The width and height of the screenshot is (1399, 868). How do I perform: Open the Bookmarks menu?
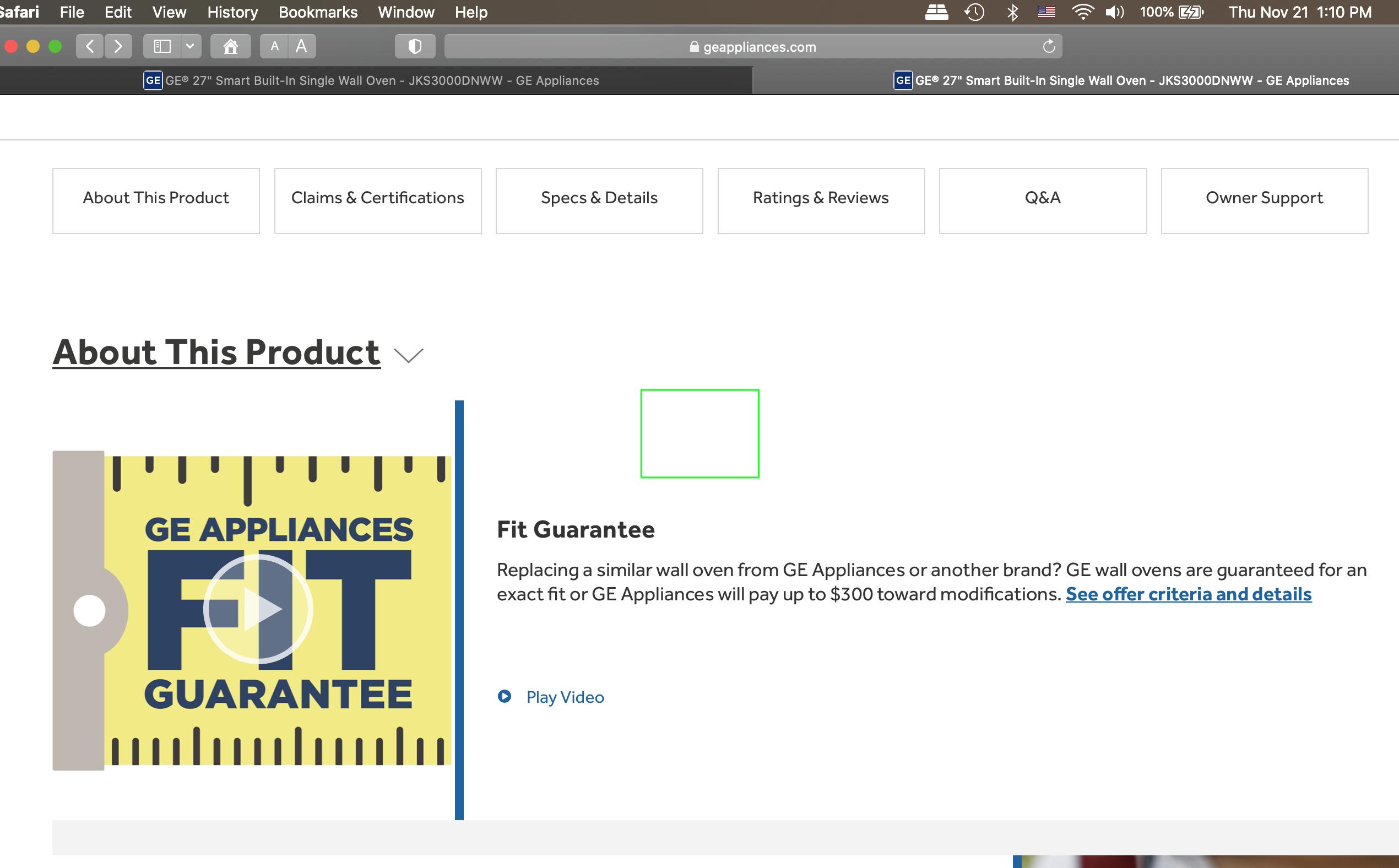coord(318,12)
